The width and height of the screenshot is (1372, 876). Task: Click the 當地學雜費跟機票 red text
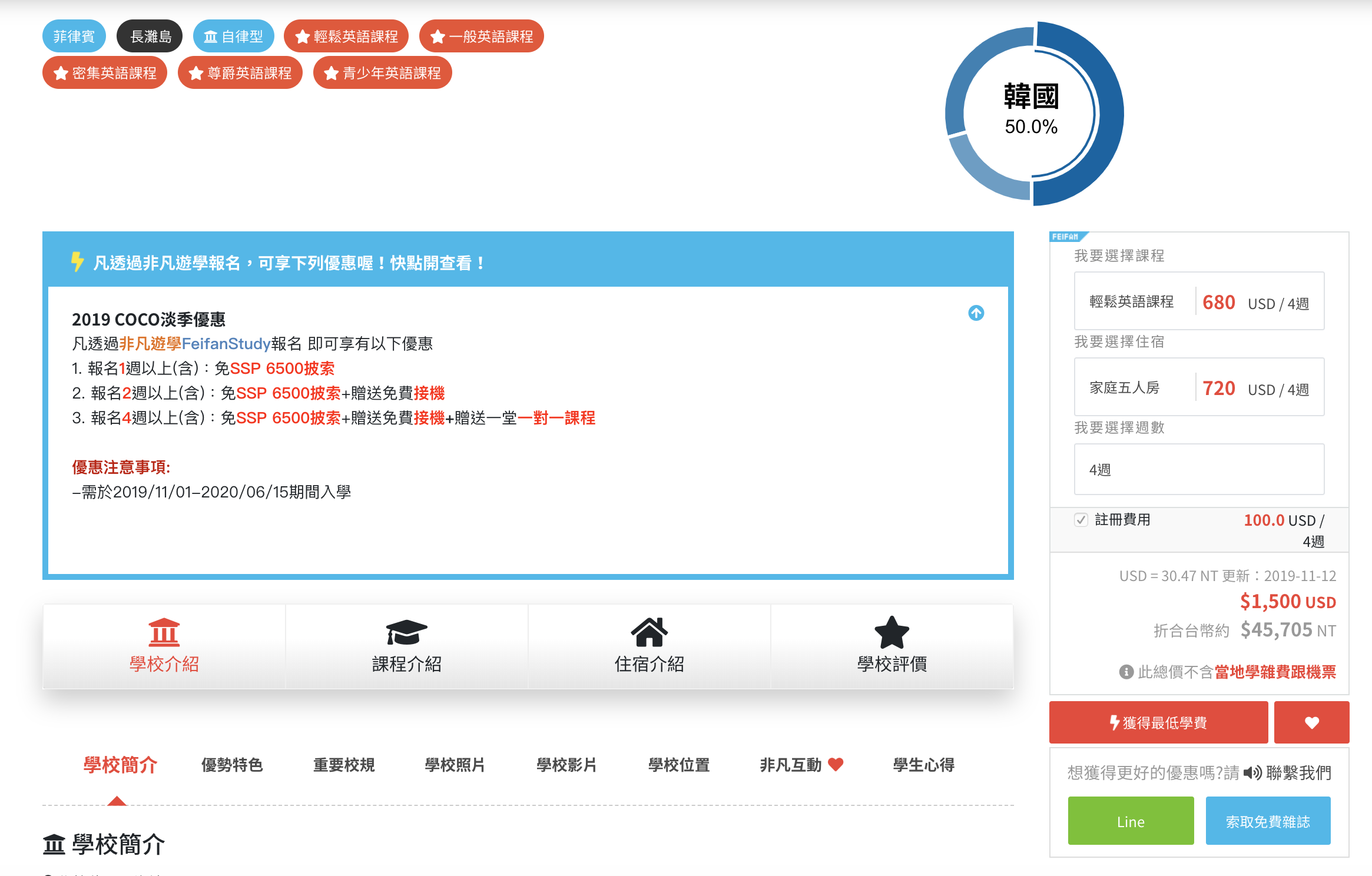click(x=1275, y=672)
